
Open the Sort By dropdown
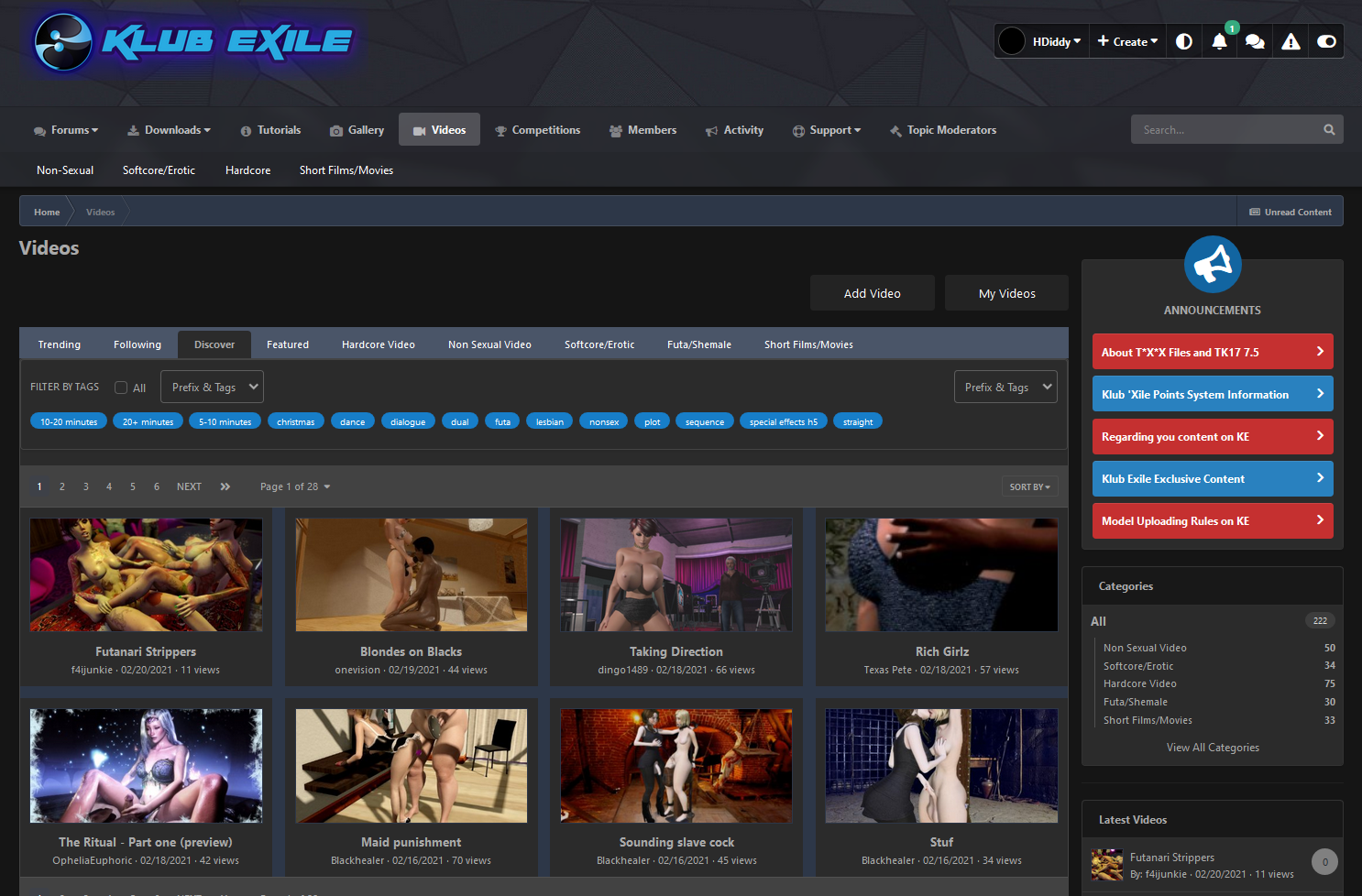[1030, 486]
